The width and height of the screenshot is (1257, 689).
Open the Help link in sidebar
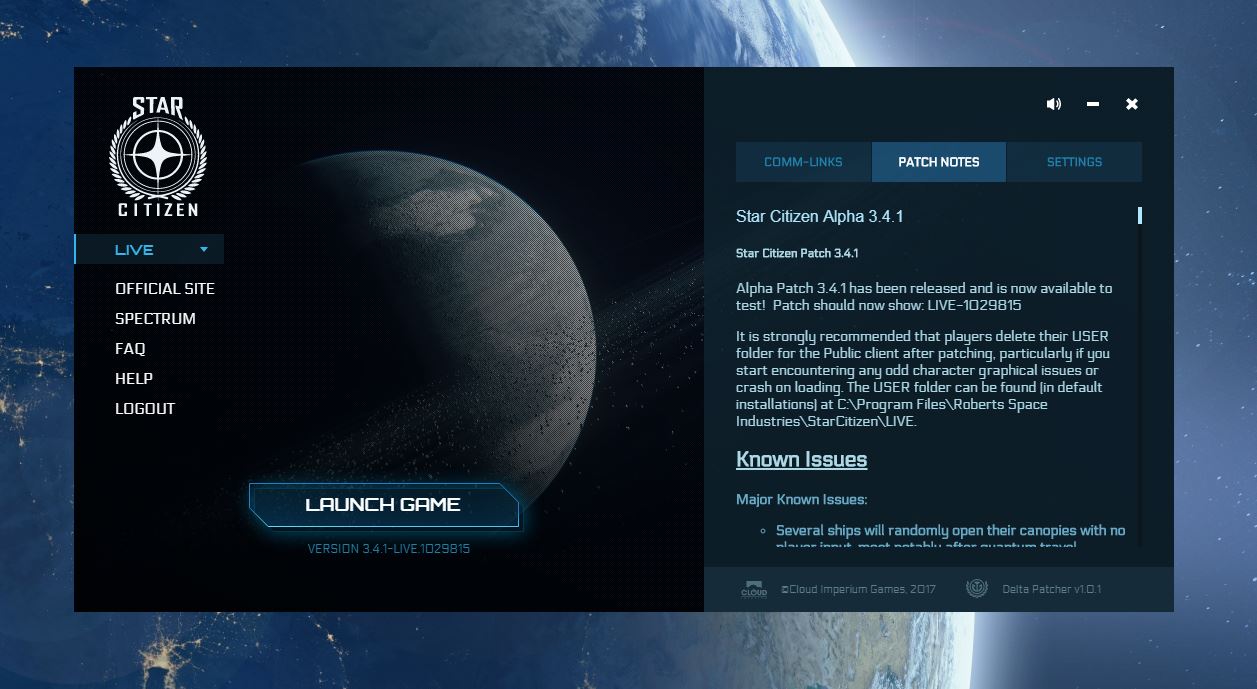tap(134, 378)
